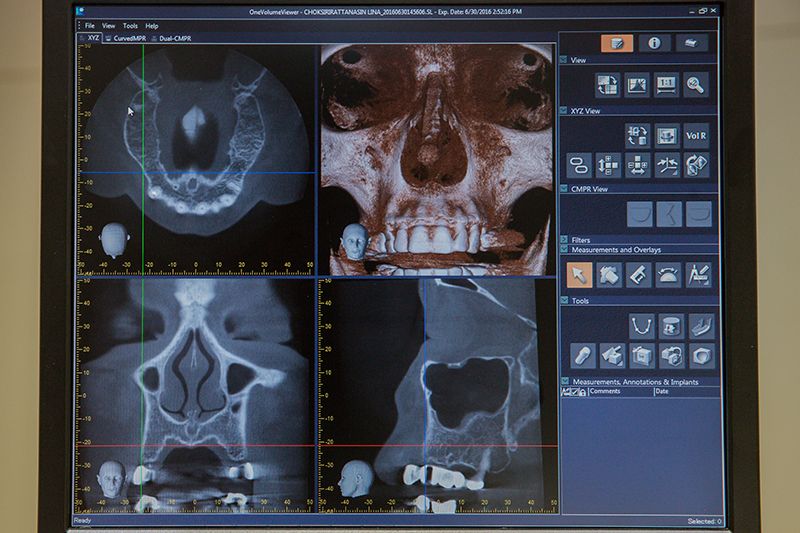800x533 pixels.
Task: Click the middle CMPR View profile button
Action: (669, 214)
